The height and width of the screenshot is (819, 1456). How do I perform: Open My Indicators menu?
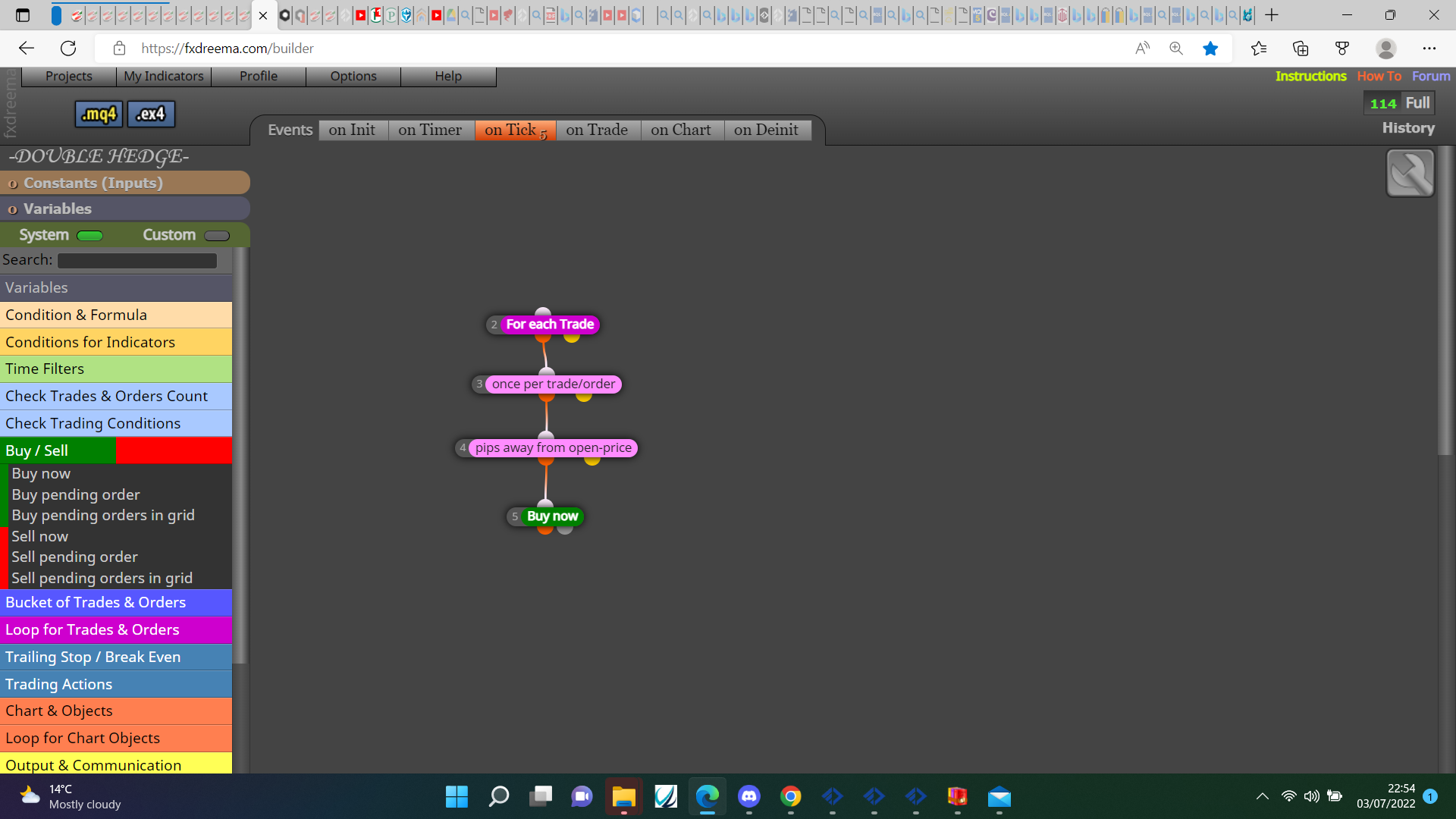pos(164,76)
